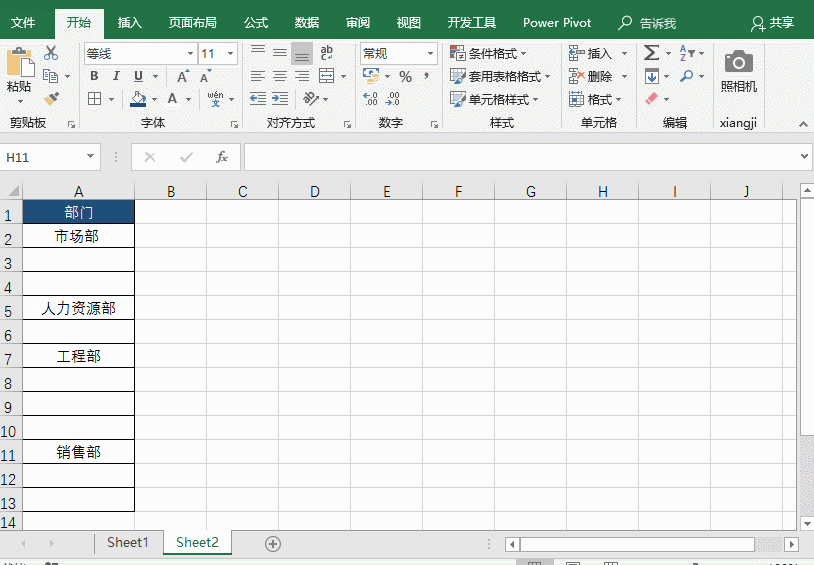Viewport: 814px width, 565px height.
Task: Toggle bold formatting
Action: pyautogui.click(x=94, y=76)
